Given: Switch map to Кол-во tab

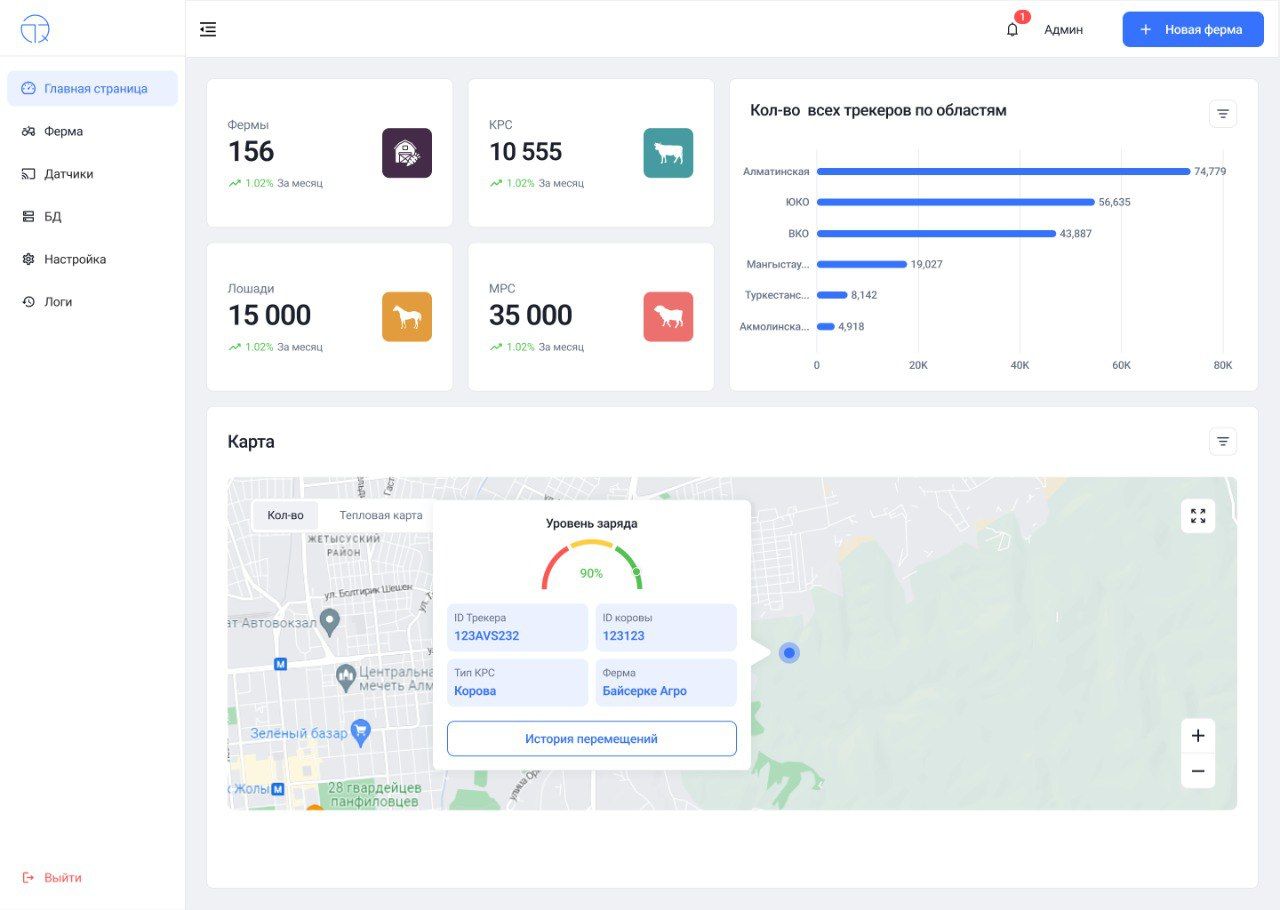Looking at the screenshot, I should pyautogui.click(x=286, y=515).
